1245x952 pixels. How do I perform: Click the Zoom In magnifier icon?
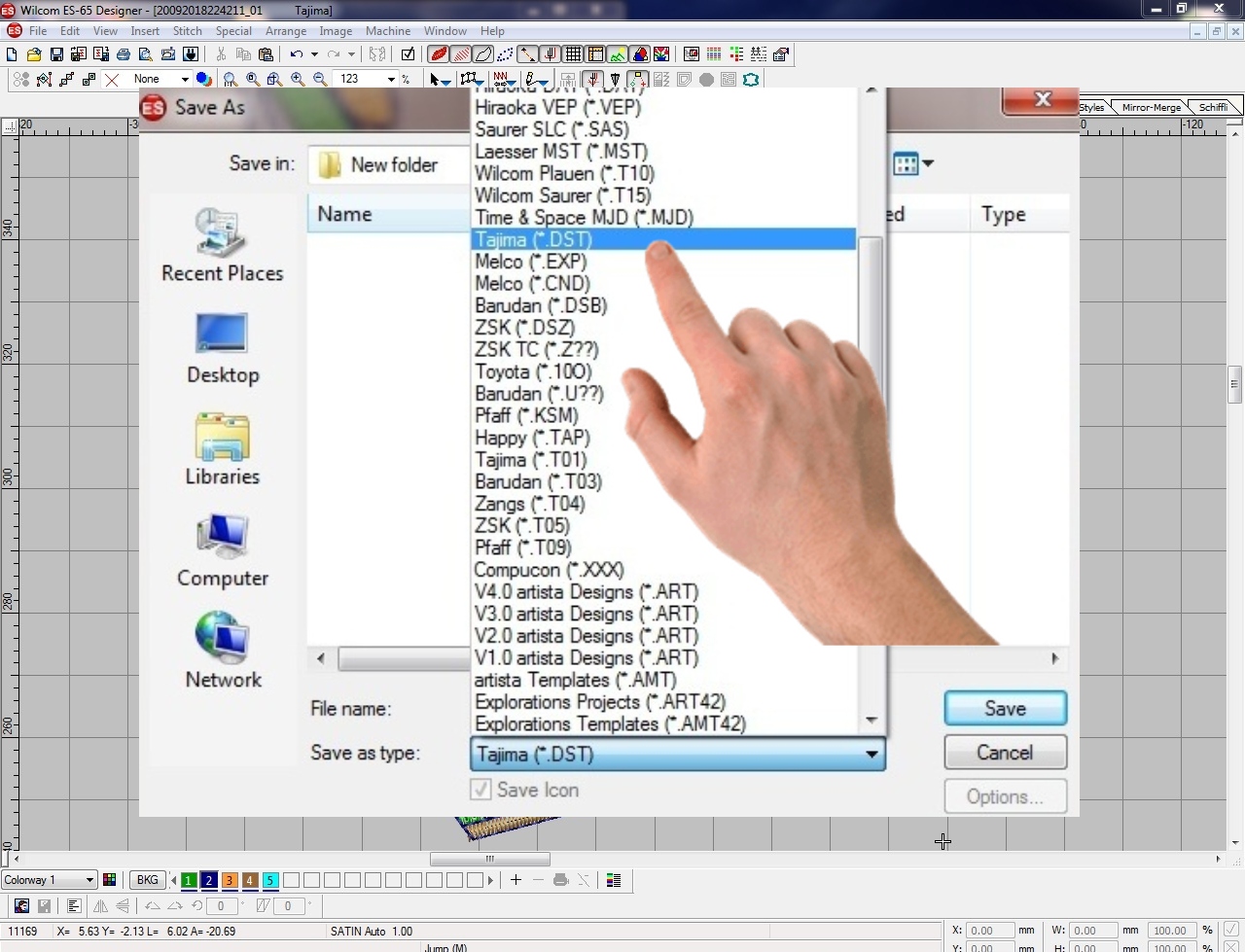[298, 80]
